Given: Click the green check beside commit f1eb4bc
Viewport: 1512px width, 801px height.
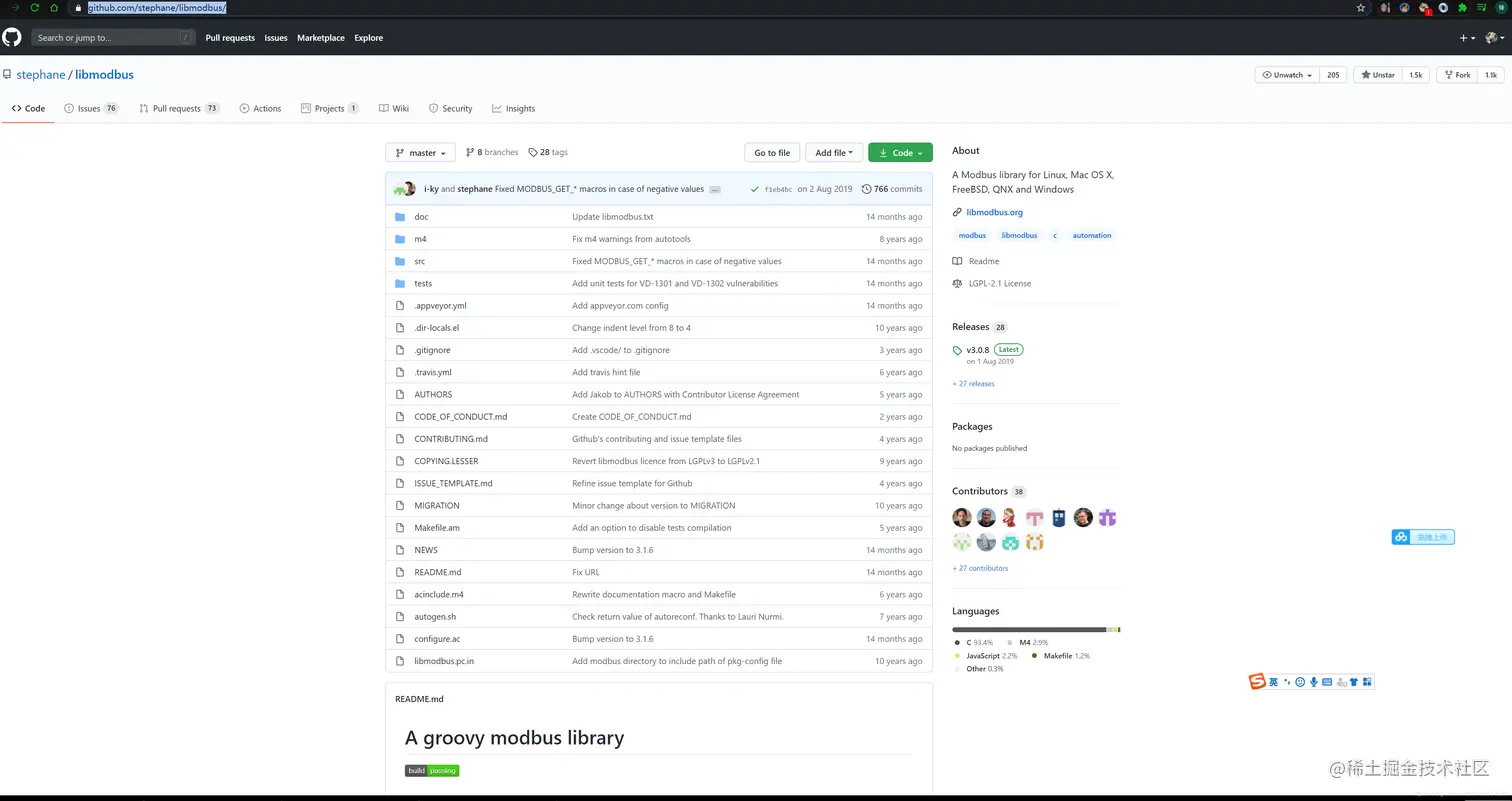Looking at the screenshot, I should pyautogui.click(x=757, y=188).
